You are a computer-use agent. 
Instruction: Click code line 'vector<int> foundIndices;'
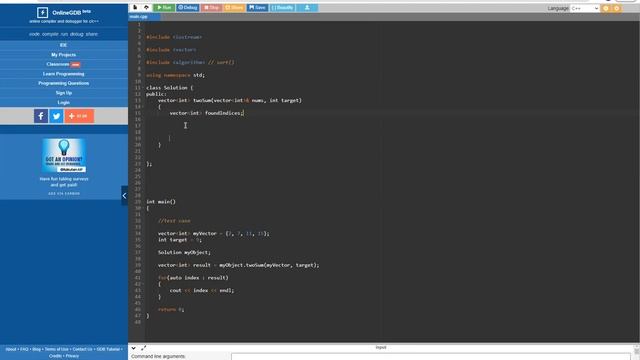[207, 113]
